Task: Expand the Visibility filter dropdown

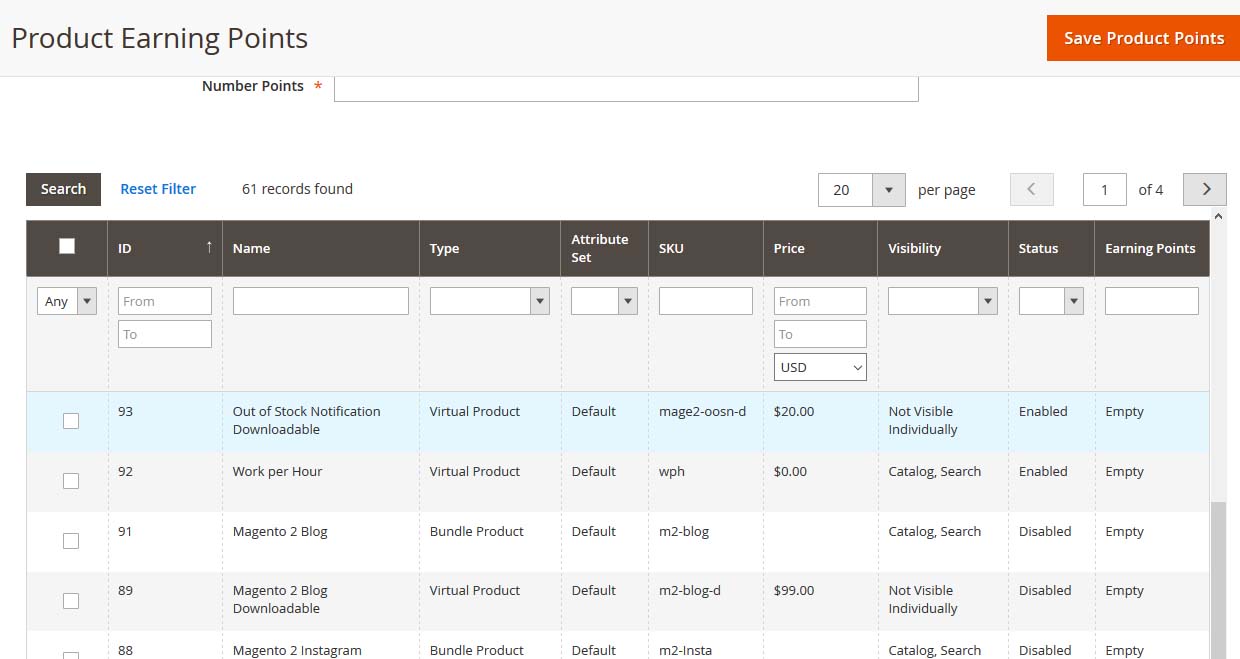Action: tap(942, 301)
